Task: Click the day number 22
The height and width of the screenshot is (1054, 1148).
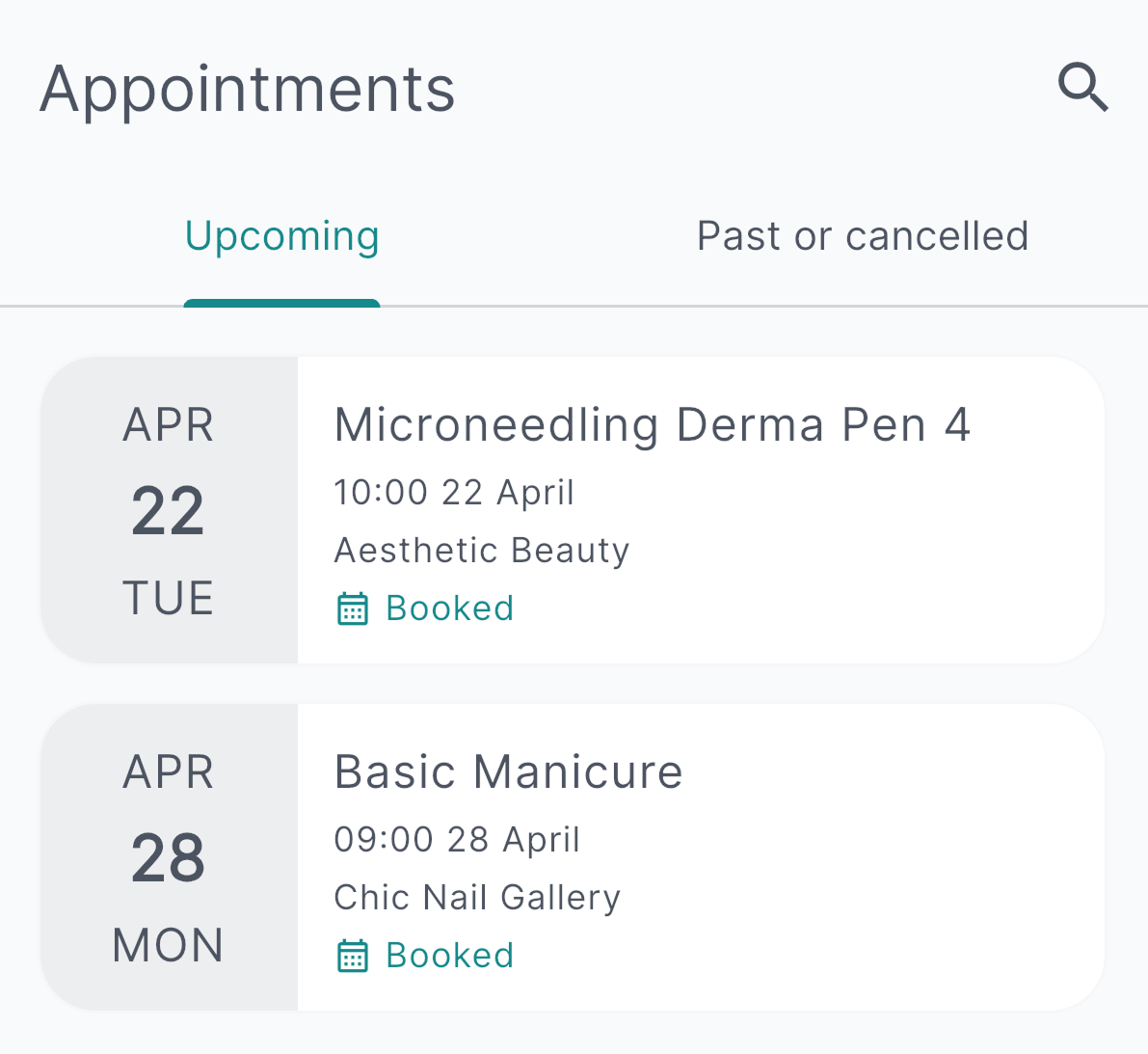Action: pyautogui.click(x=168, y=511)
